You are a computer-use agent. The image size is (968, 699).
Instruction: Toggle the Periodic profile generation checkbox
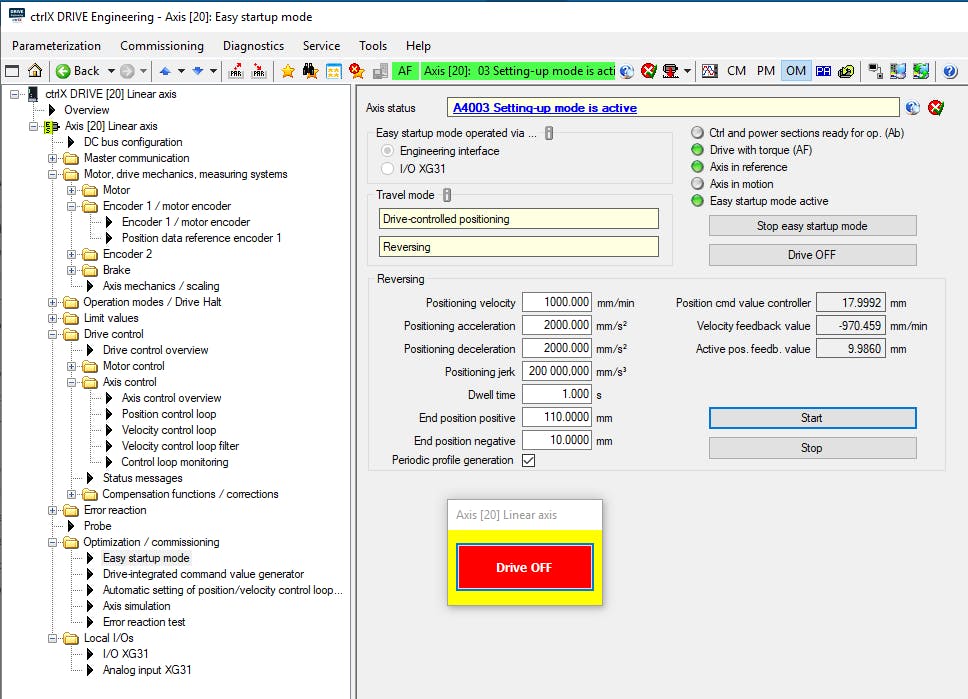(528, 460)
